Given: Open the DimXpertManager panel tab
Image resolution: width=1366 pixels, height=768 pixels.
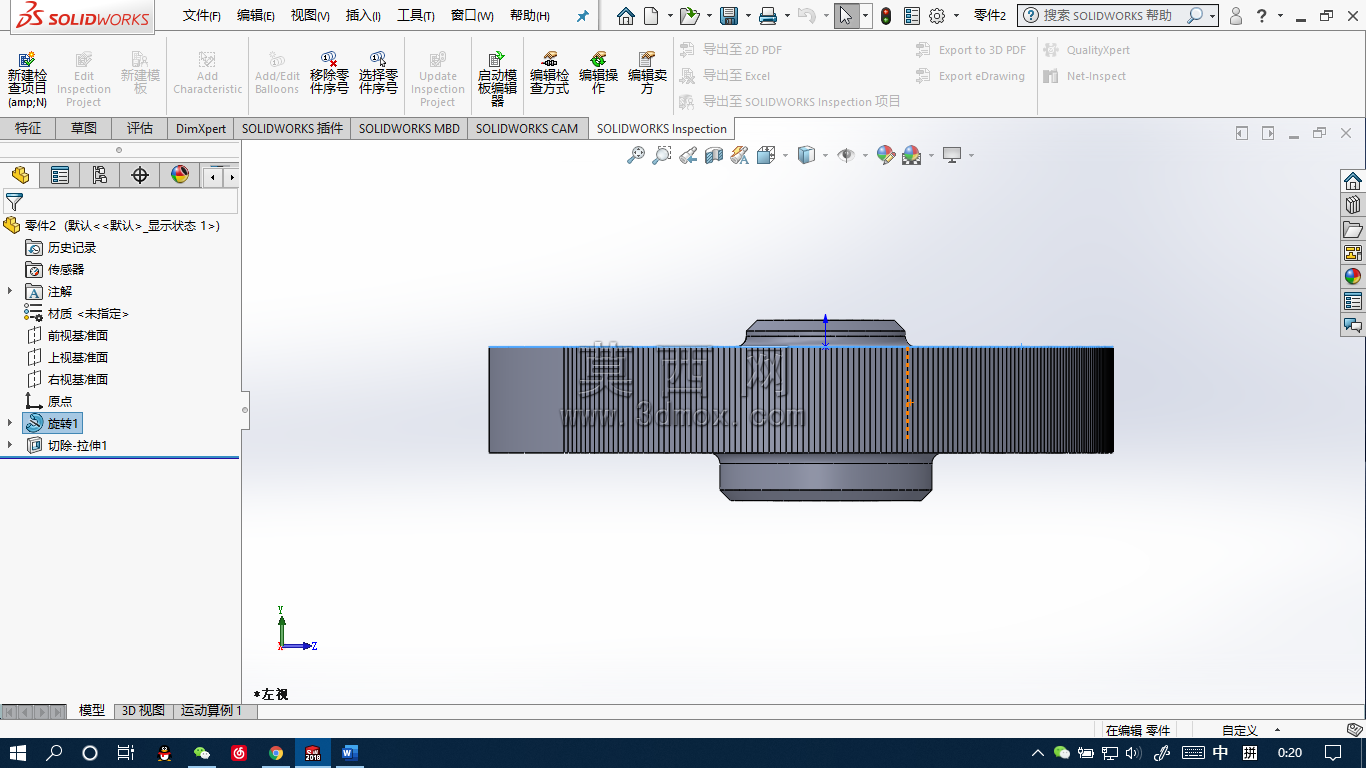Looking at the screenshot, I should [x=140, y=176].
